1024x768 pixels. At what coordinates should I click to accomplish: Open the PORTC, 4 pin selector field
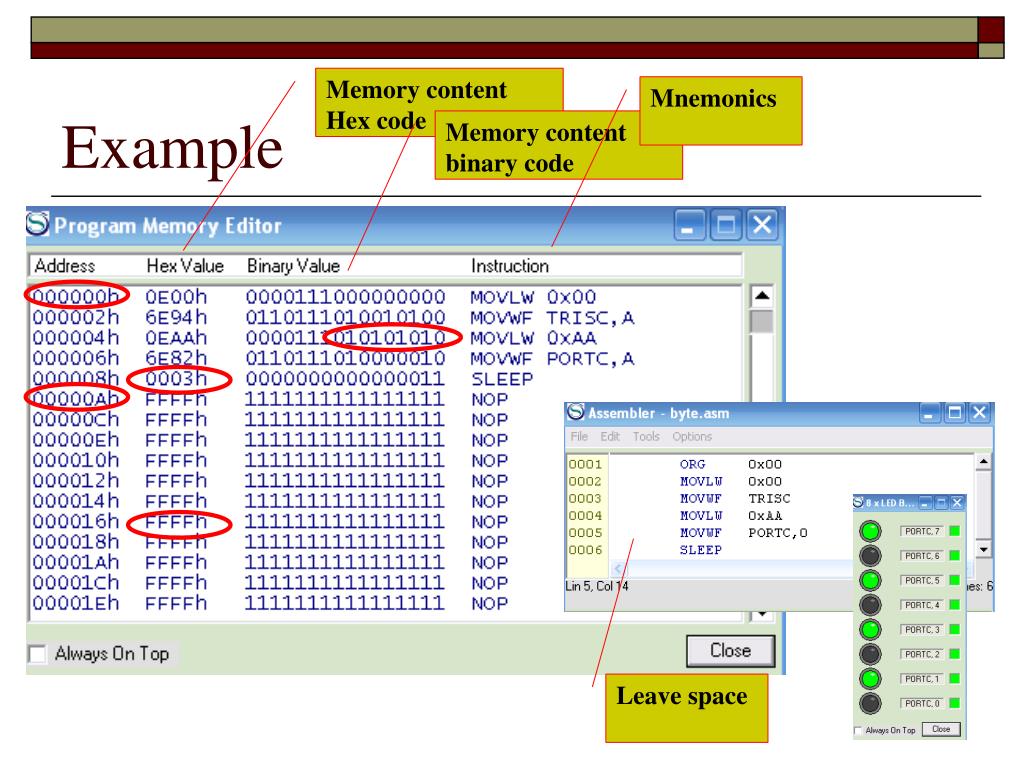coord(921,605)
